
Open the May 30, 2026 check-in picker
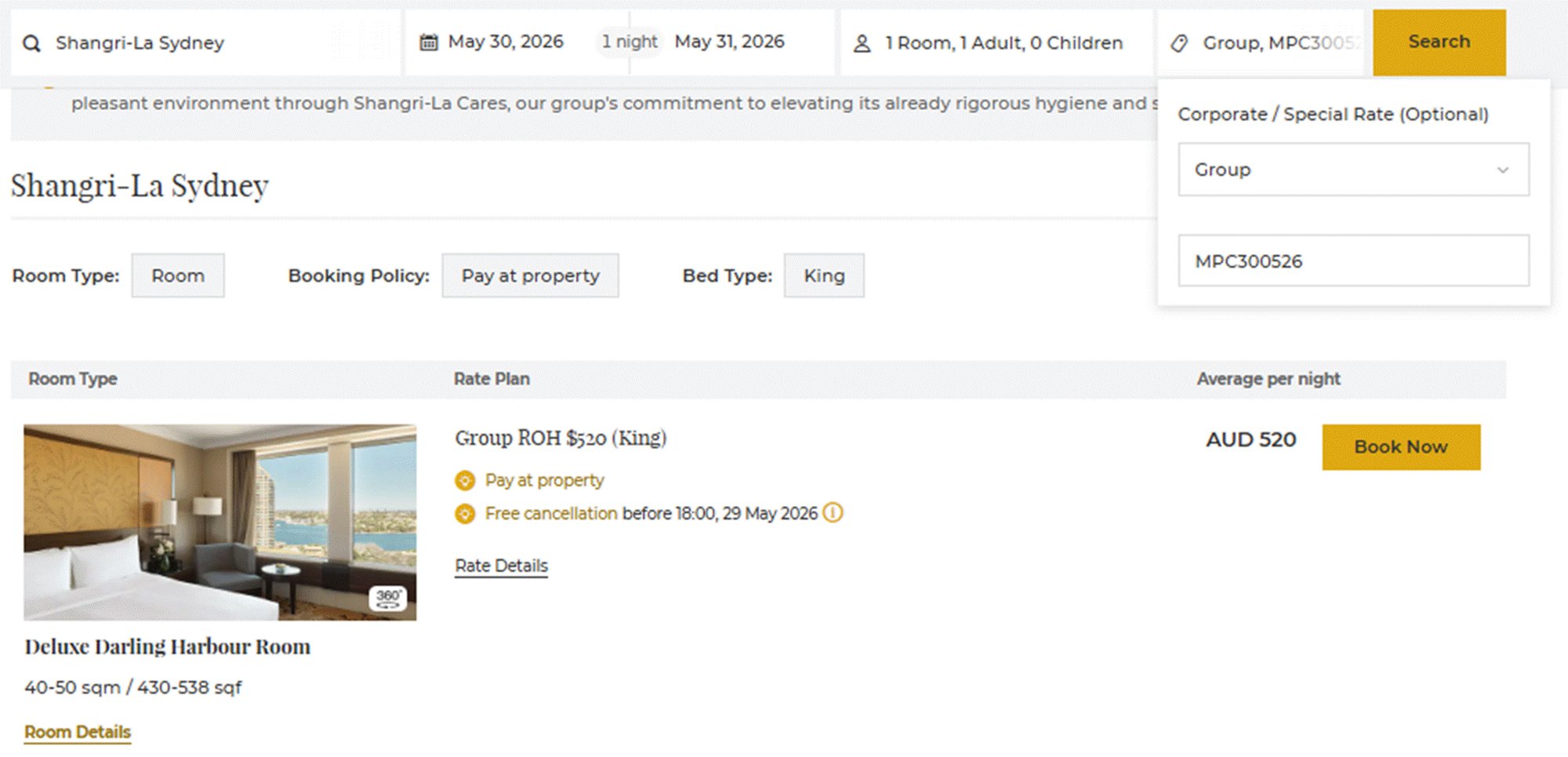click(506, 42)
